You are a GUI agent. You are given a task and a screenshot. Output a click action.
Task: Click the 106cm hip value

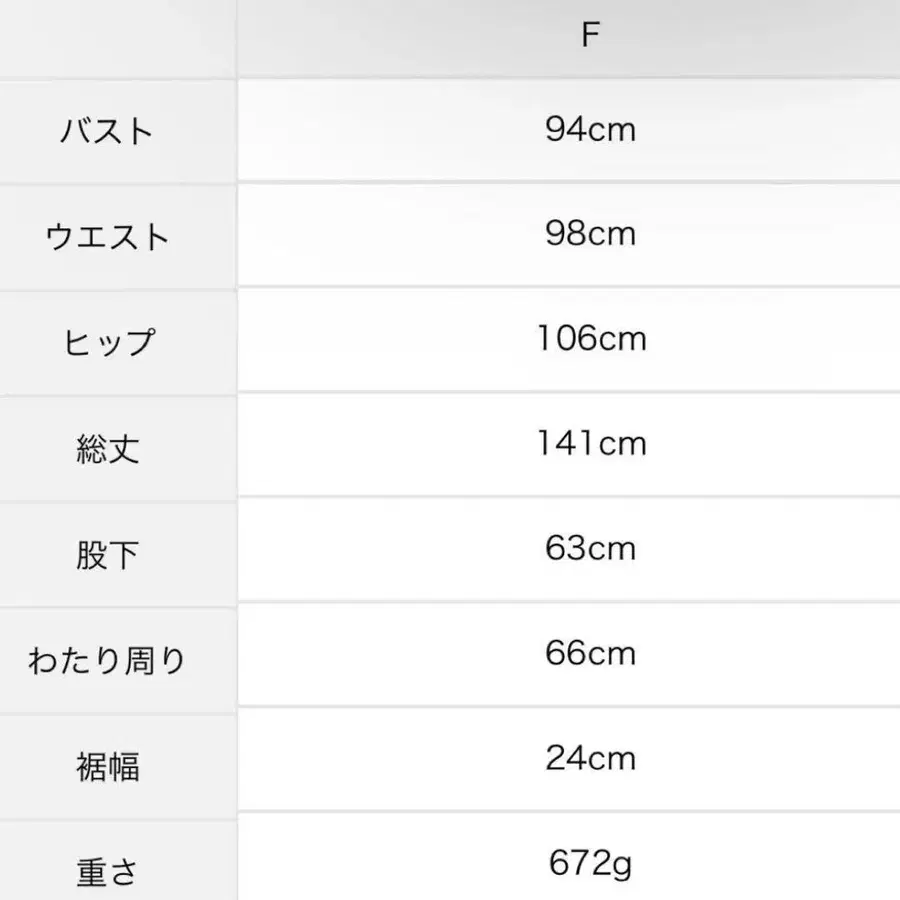click(x=590, y=339)
